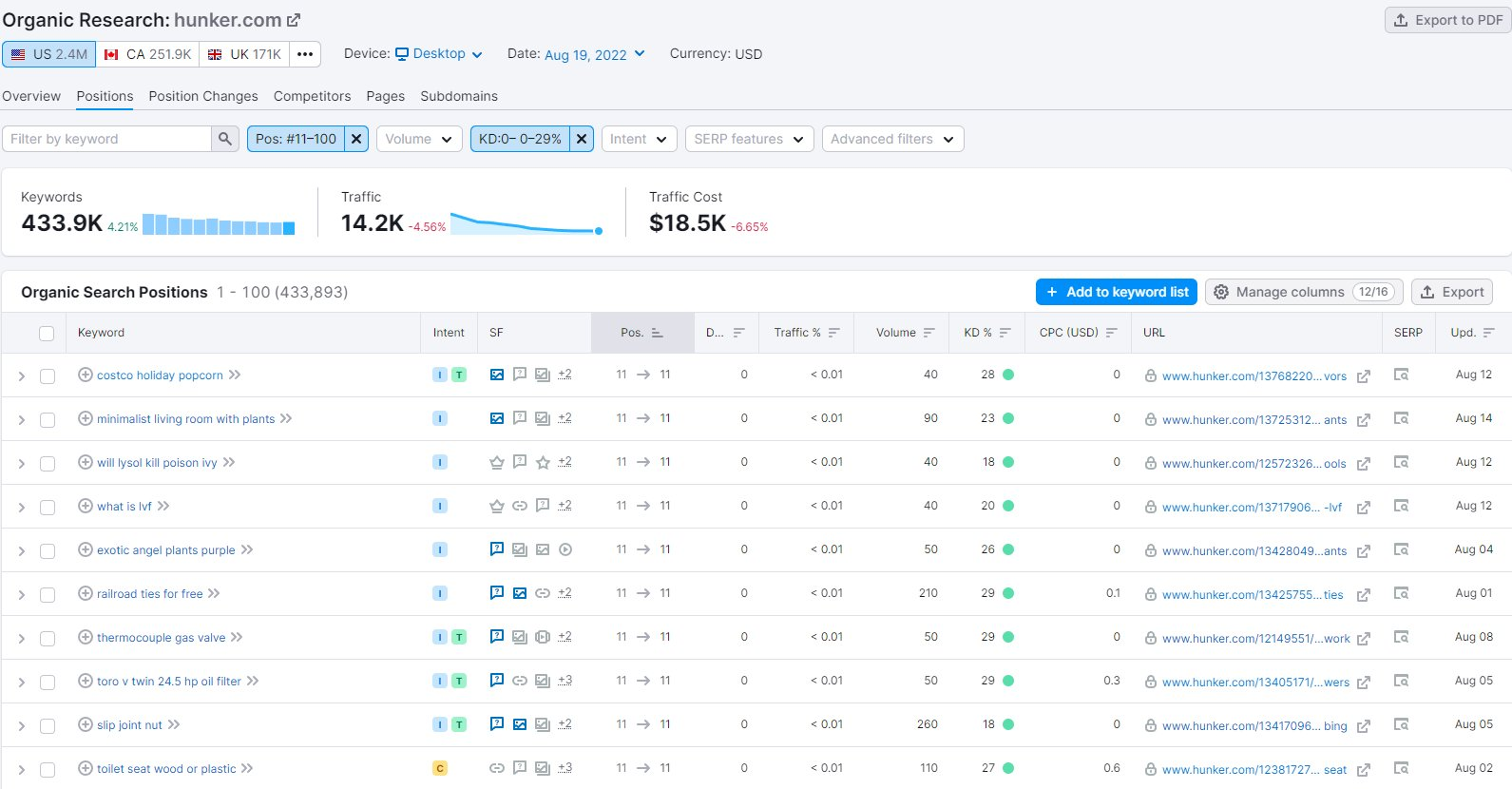This screenshot has height=789, width=1512.
Task: Sort by Volume column sort icon
Action: [x=929, y=333]
